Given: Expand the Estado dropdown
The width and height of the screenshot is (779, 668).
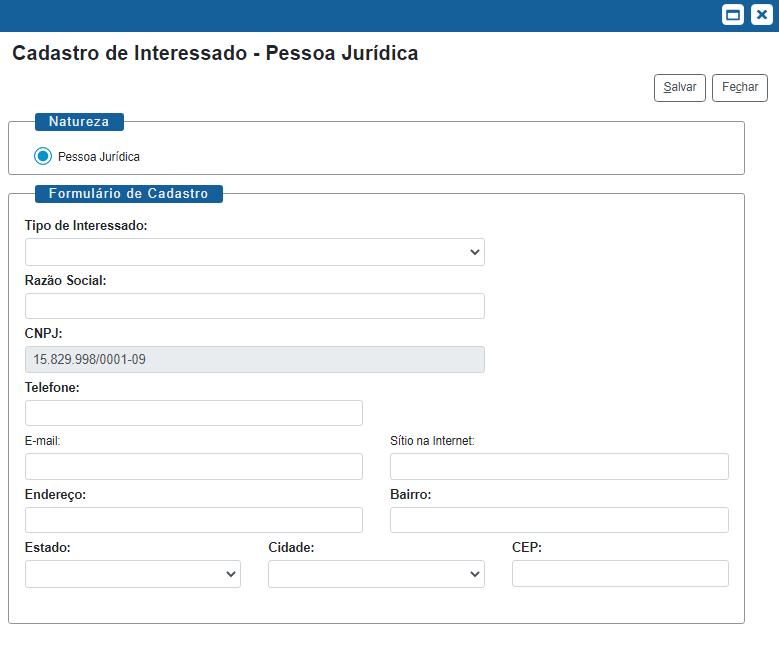Looking at the screenshot, I should (132, 574).
